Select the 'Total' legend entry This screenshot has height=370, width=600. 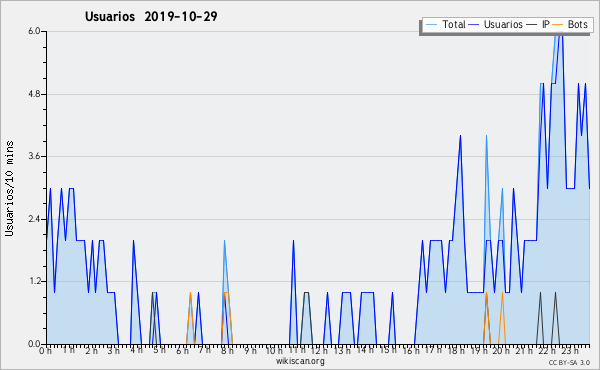pos(445,24)
